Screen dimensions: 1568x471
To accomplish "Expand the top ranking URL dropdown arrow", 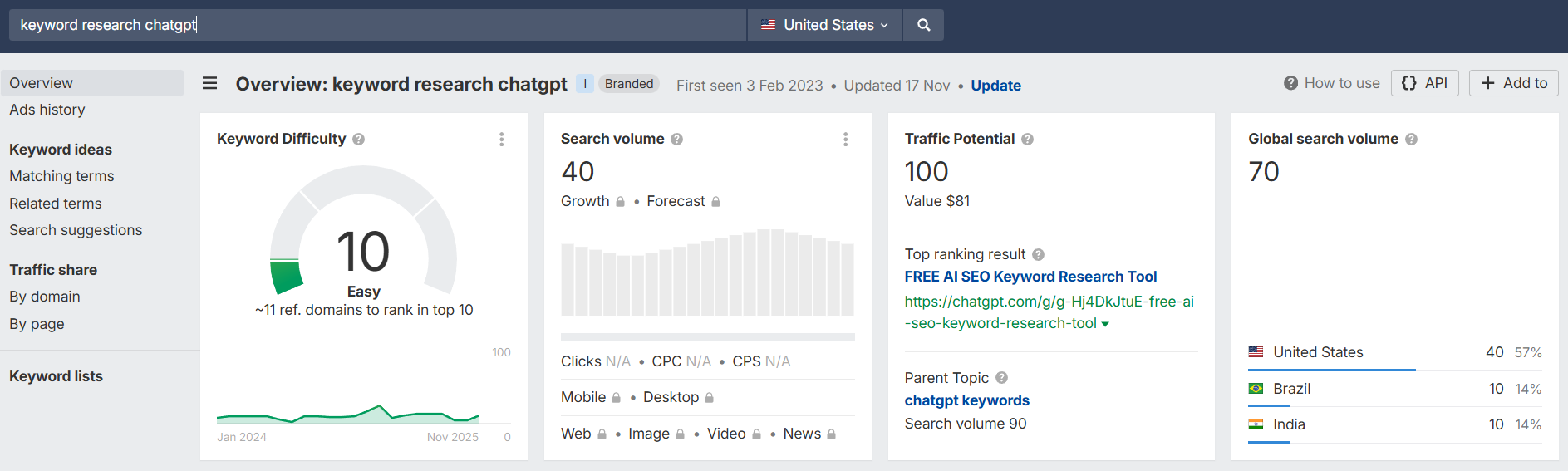I will pos(1105,325).
